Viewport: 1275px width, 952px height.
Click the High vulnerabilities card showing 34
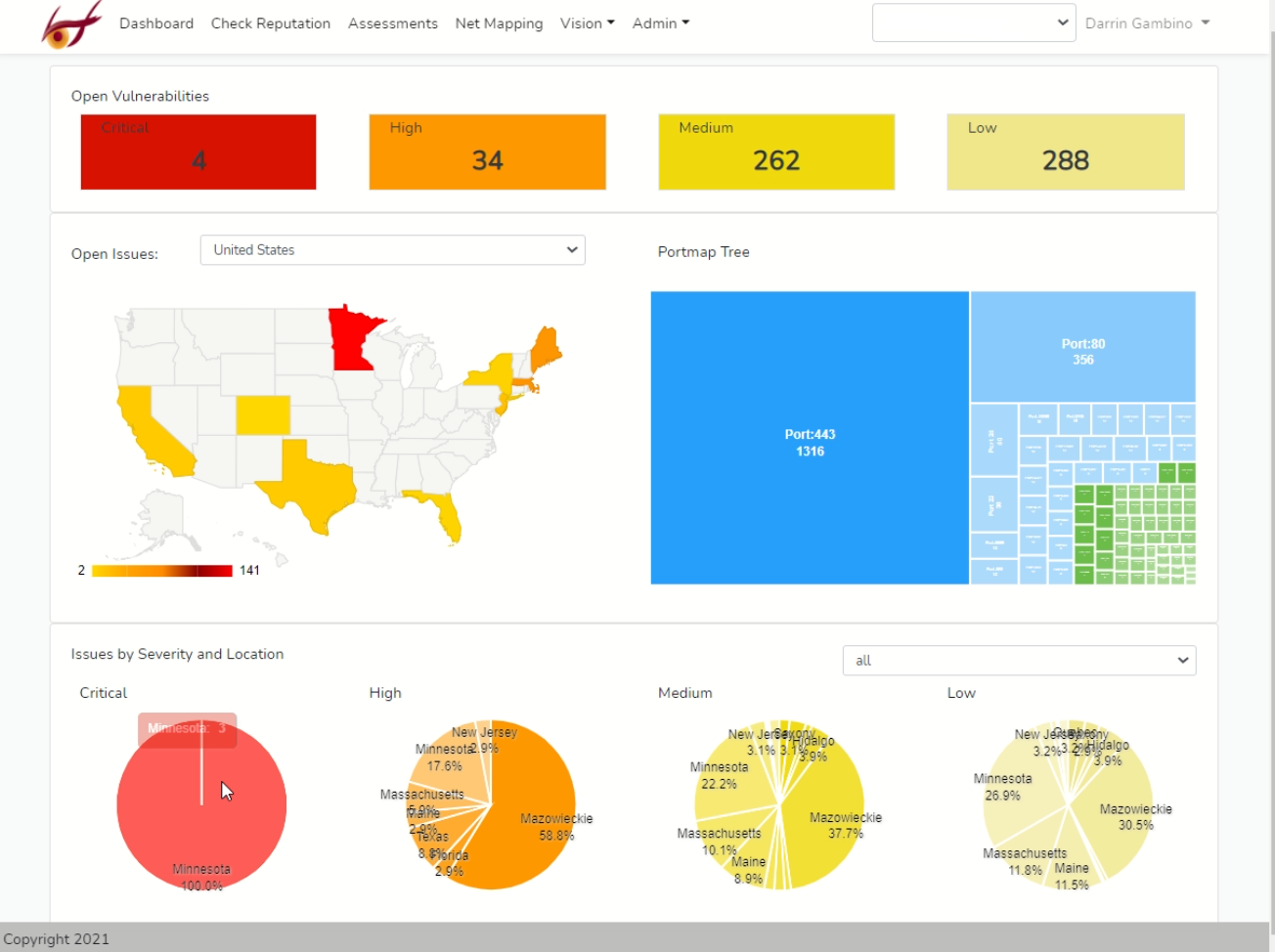coord(486,151)
